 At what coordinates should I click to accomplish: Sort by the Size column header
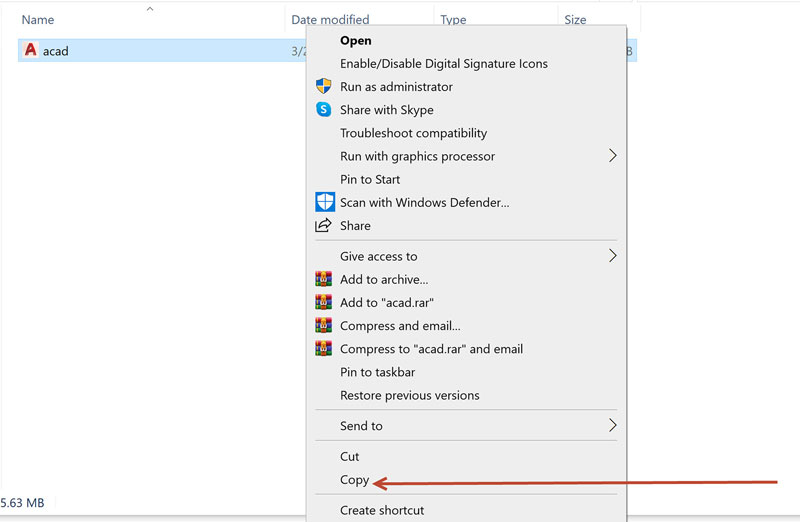(575, 19)
